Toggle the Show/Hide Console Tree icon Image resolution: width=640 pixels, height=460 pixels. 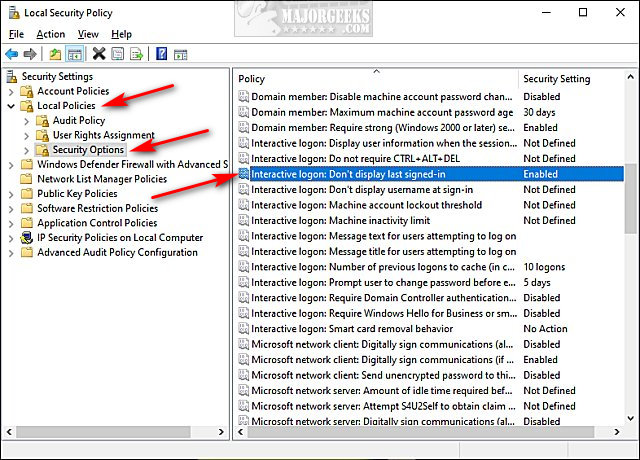point(75,54)
